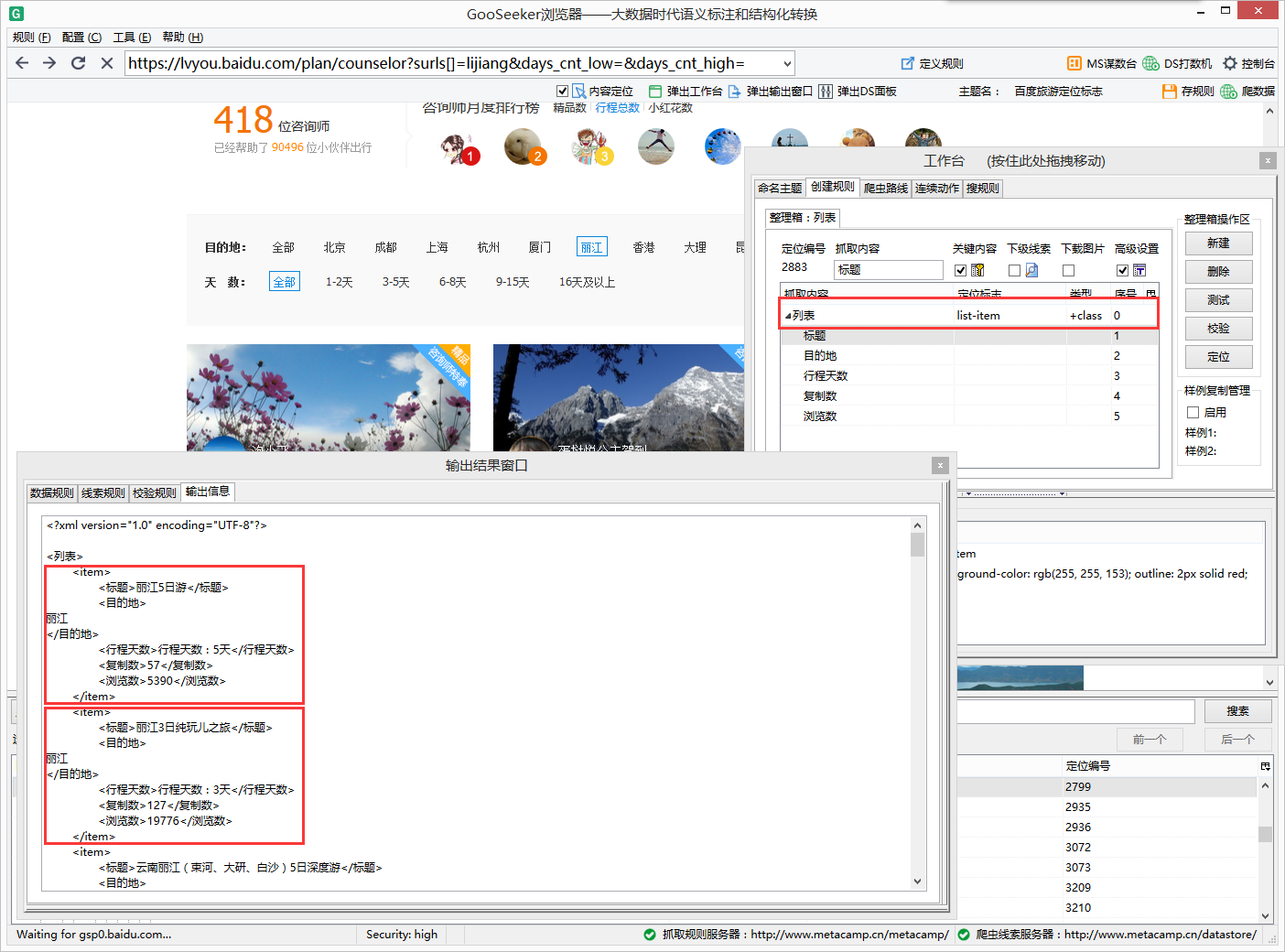The image size is (1285, 952).
Task: Open MS谋数台
Action: click(1102, 64)
